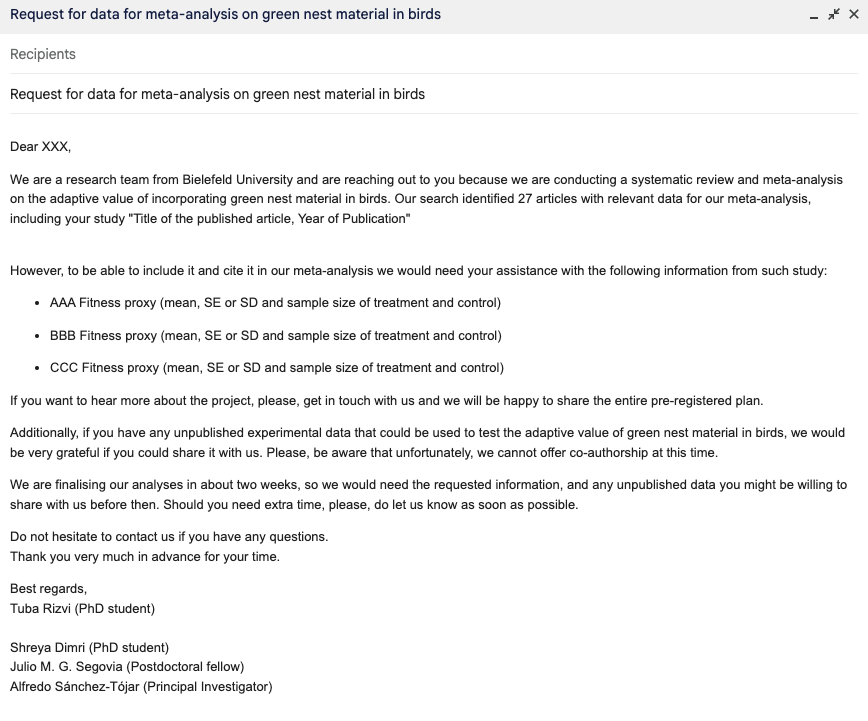Viewport: 868px width, 721px height.
Task: Close and save the draft
Action: click(852, 15)
